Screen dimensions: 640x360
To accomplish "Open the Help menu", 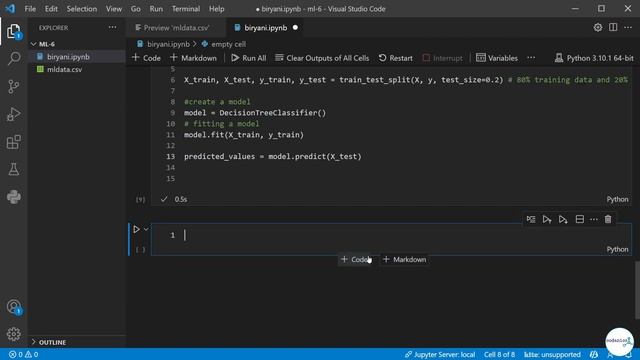I will pos(216,9).
